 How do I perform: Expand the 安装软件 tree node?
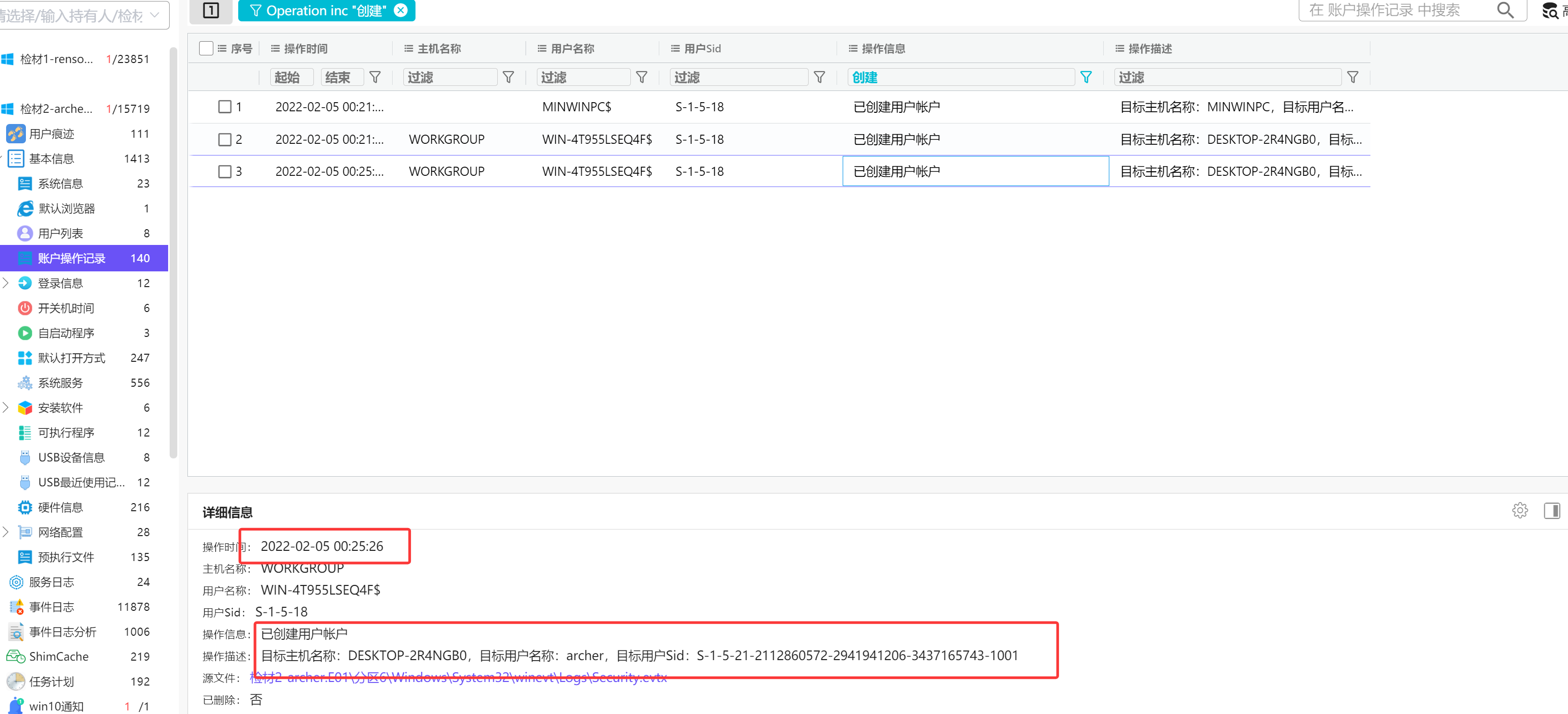pyautogui.click(x=6, y=408)
